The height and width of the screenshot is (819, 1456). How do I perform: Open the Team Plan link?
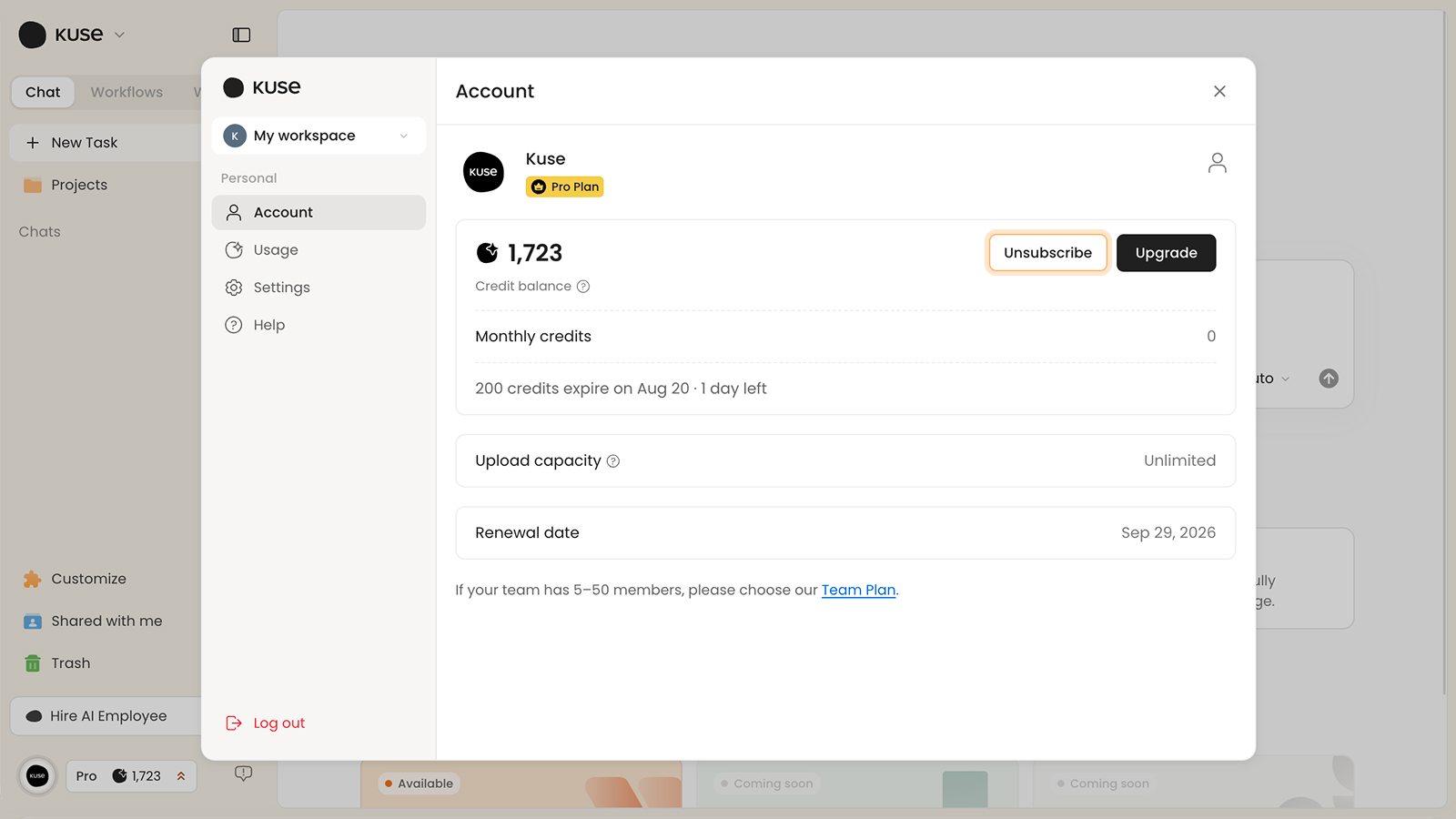pos(858,590)
